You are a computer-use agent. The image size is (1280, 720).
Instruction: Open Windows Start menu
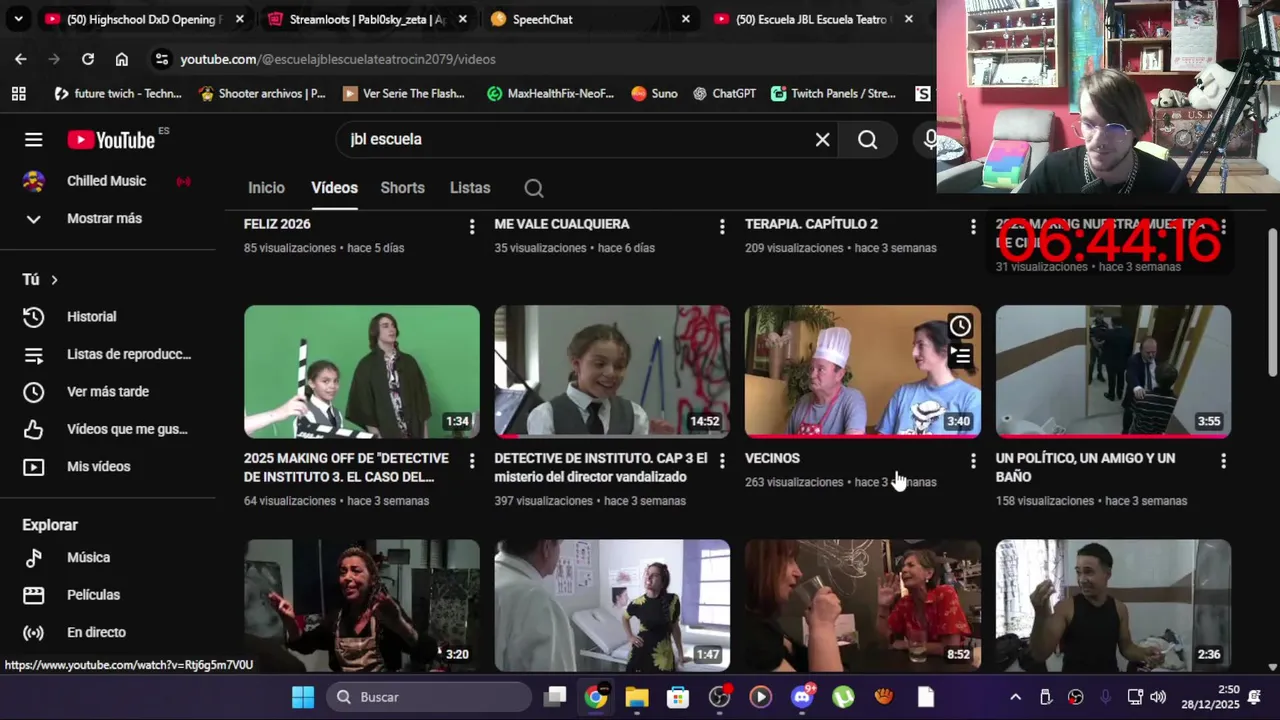(x=303, y=697)
